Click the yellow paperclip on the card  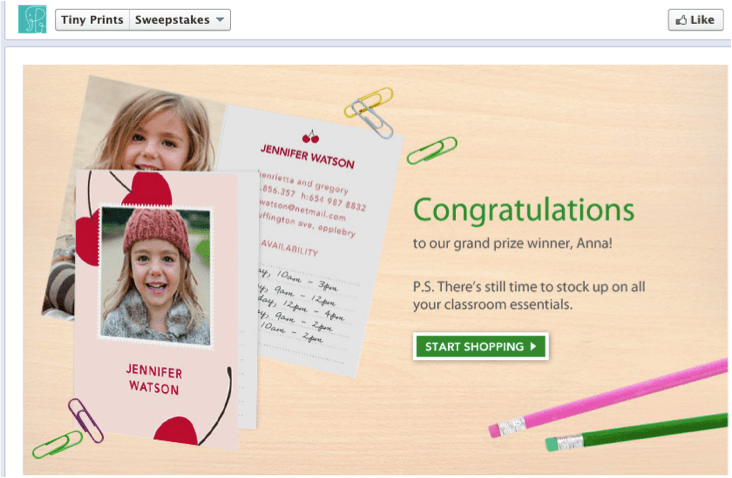[x=369, y=103]
